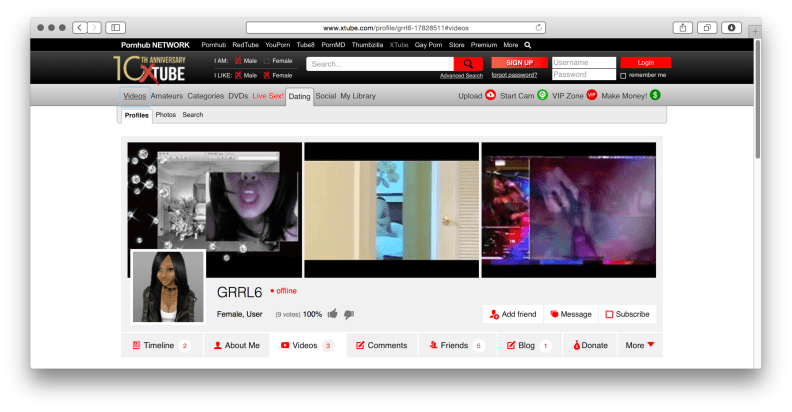Open the Advanced Search link

[x=461, y=75]
